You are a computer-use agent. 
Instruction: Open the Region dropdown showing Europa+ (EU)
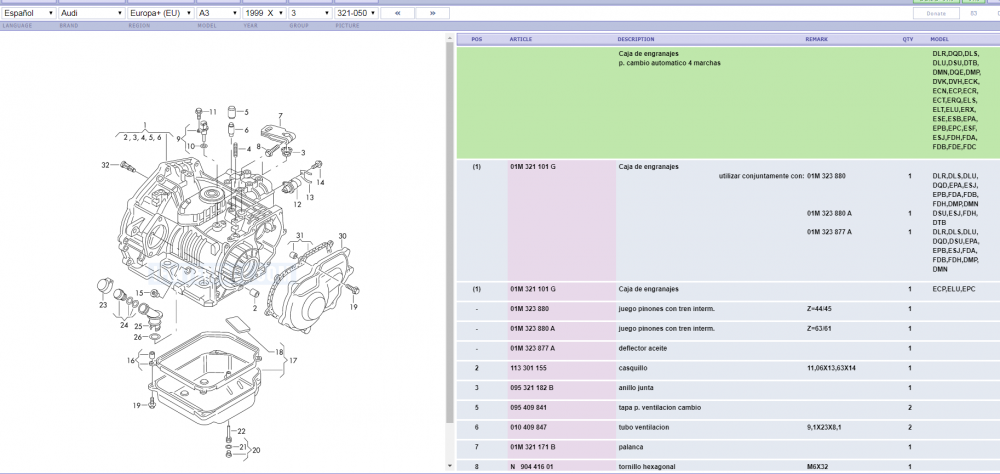click(x=161, y=13)
